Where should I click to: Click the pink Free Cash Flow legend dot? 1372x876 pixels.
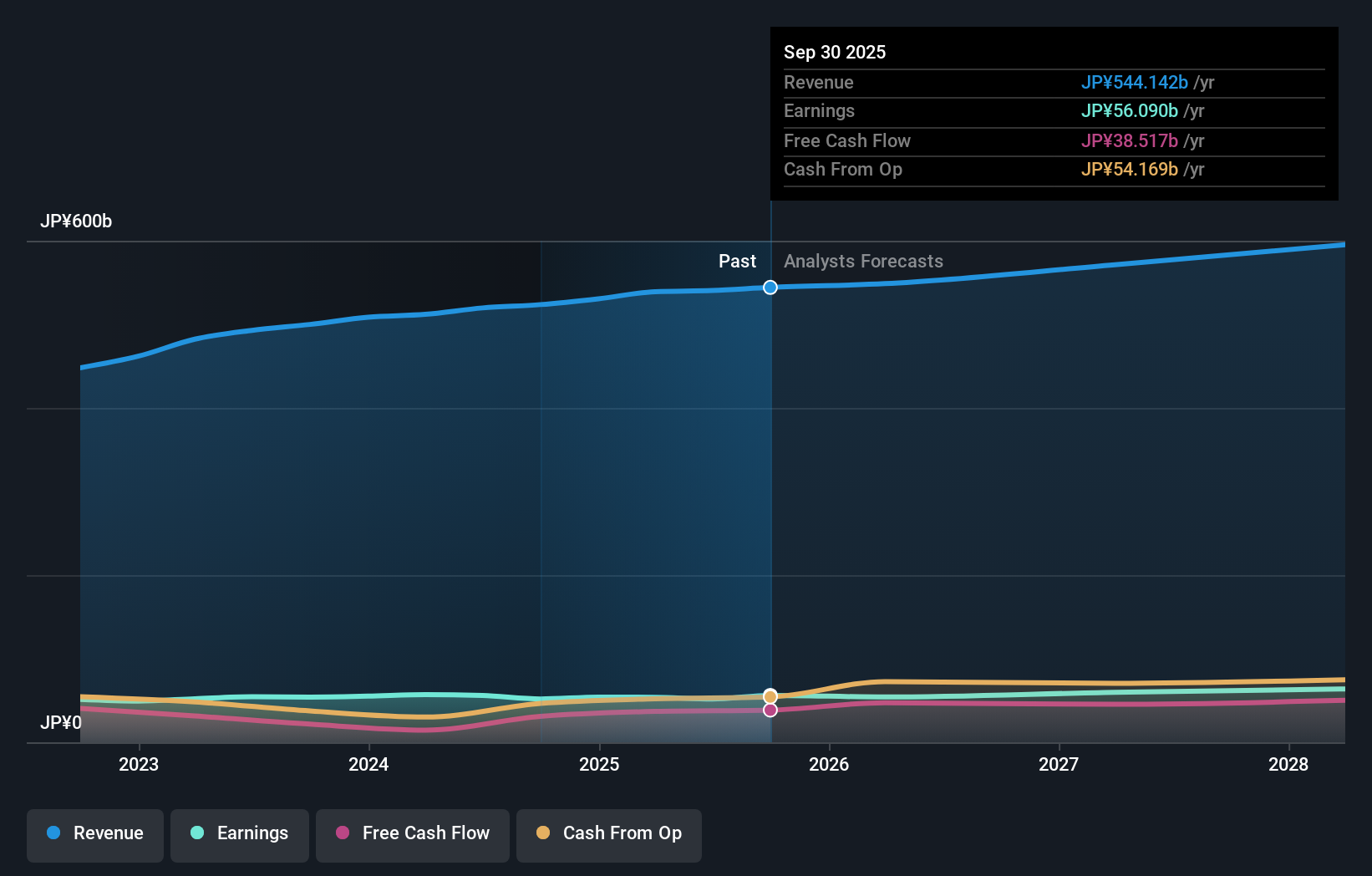(344, 833)
